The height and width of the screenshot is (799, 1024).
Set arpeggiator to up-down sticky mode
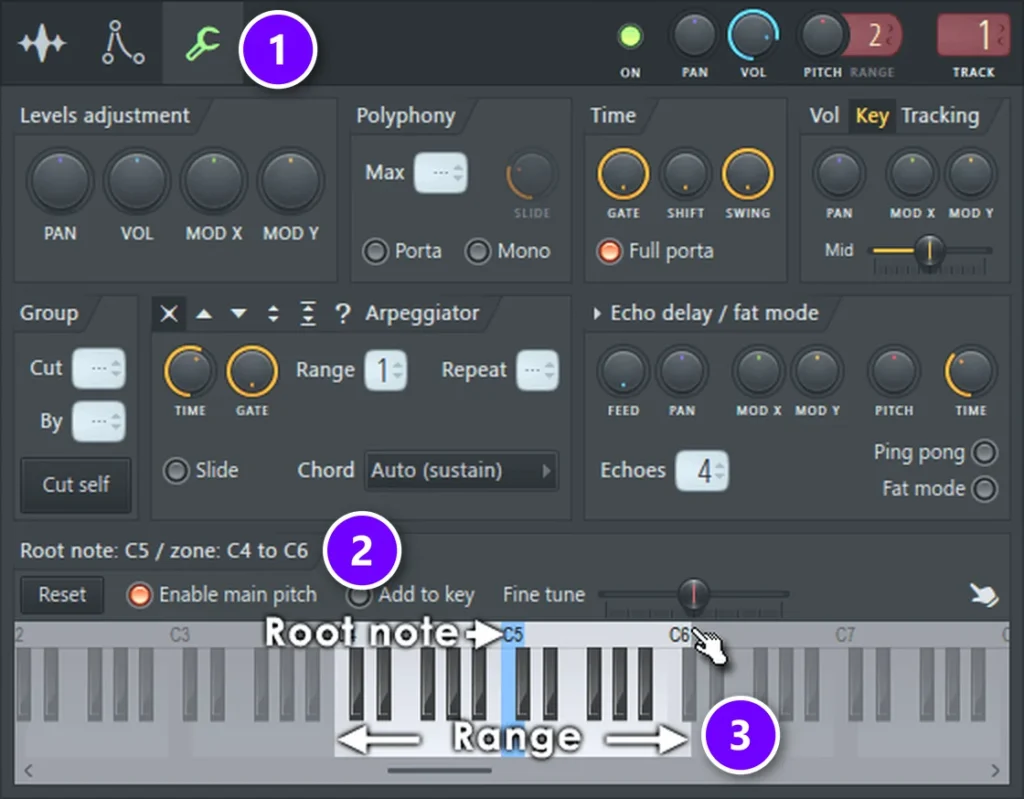[x=308, y=314]
